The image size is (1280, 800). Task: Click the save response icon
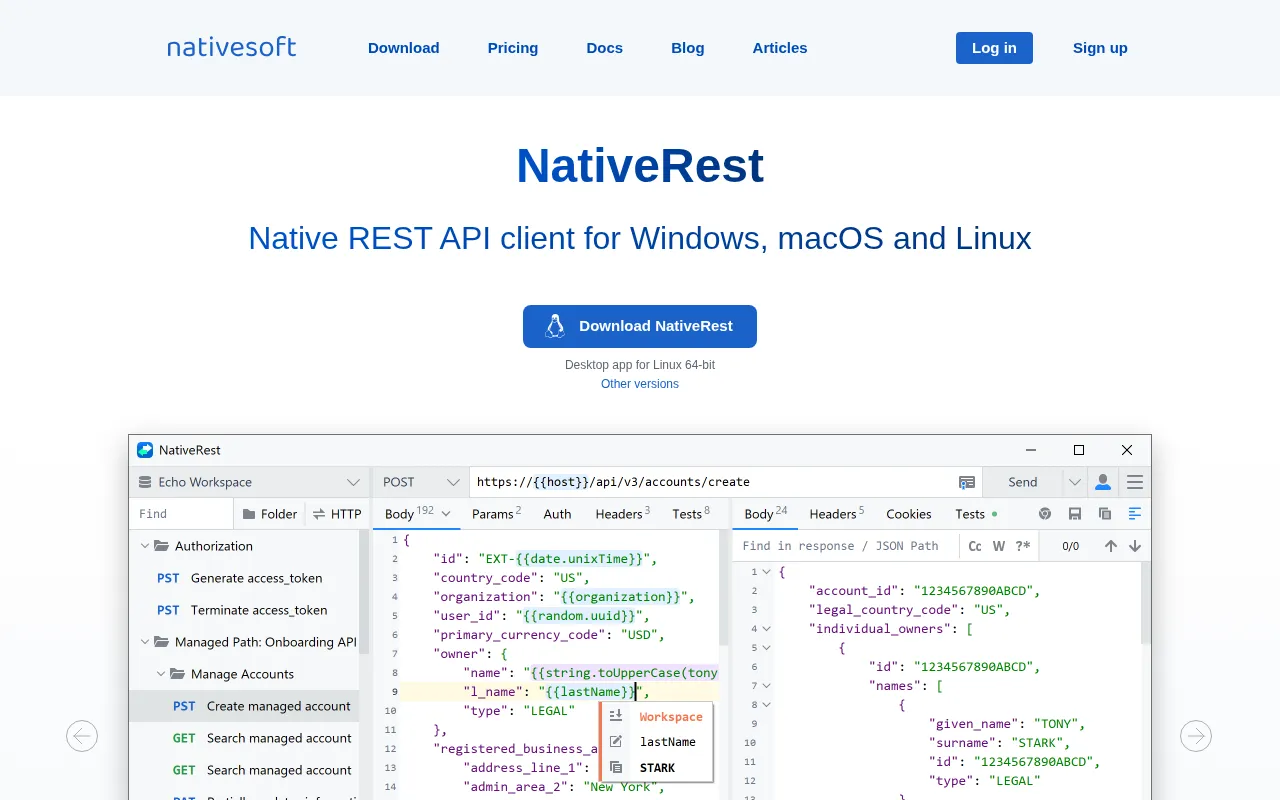point(1075,514)
